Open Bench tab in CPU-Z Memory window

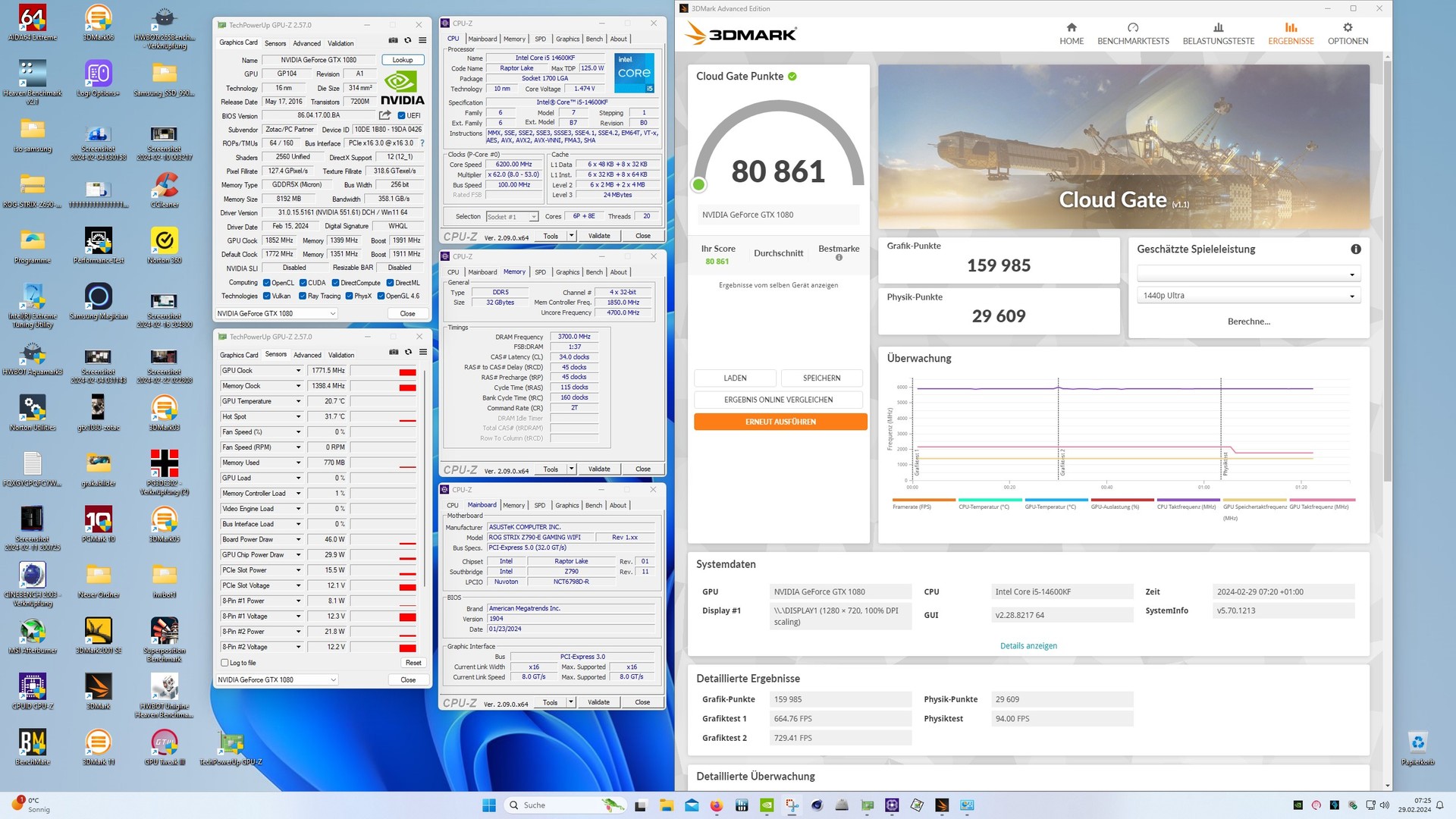click(x=595, y=272)
